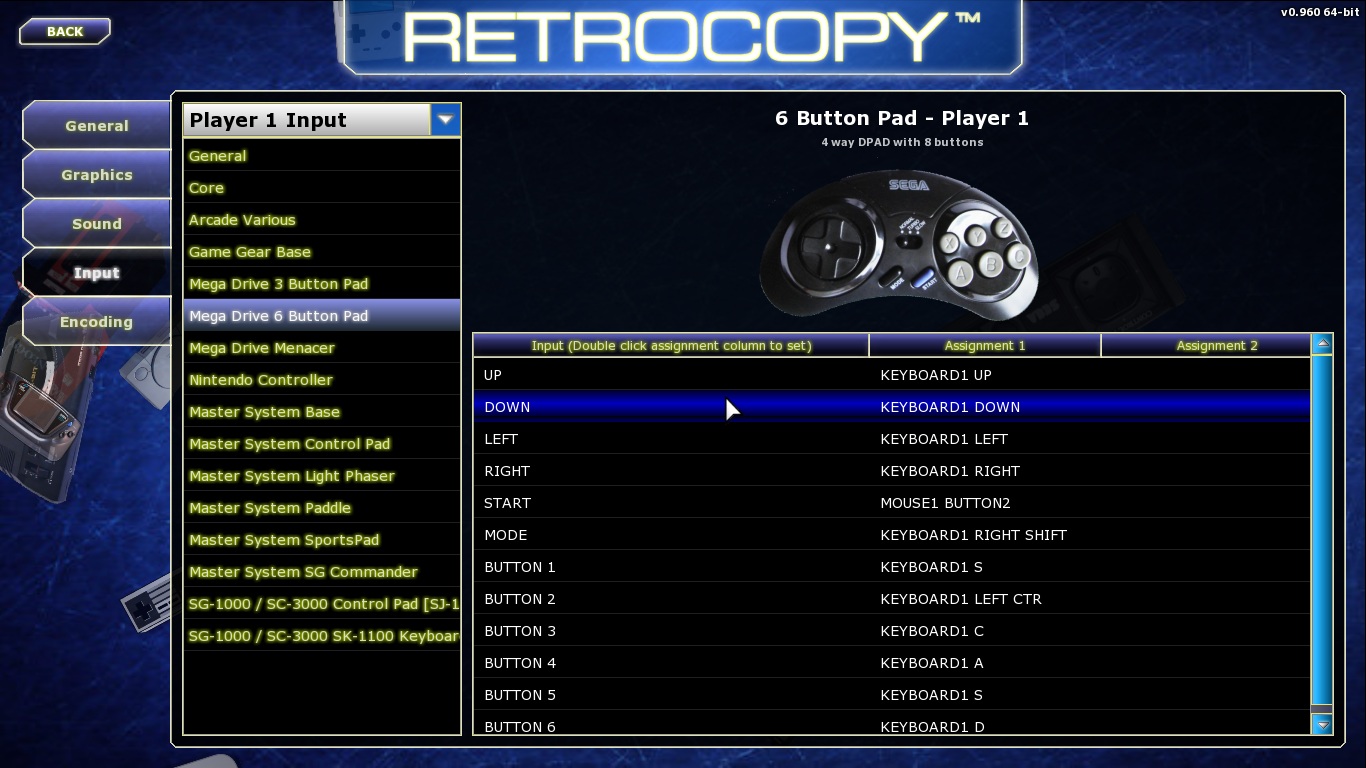
Task: Select Mega Drive 3 Button Pad
Action: (x=278, y=284)
